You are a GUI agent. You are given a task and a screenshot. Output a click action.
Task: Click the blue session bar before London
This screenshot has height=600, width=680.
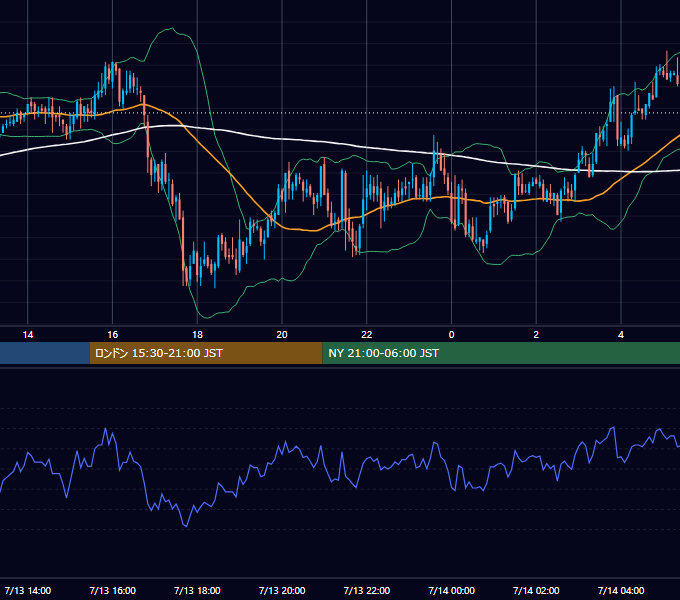click(45, 353)
